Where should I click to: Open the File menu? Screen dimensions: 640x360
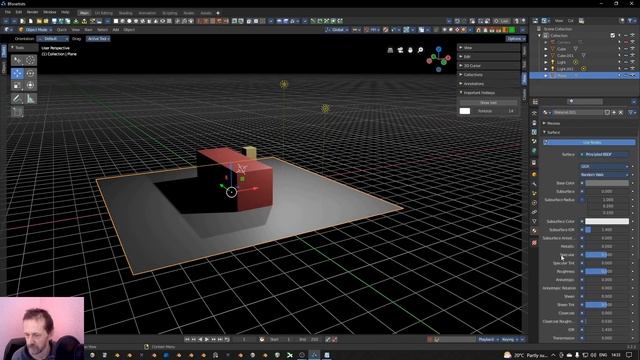point(8,12)
